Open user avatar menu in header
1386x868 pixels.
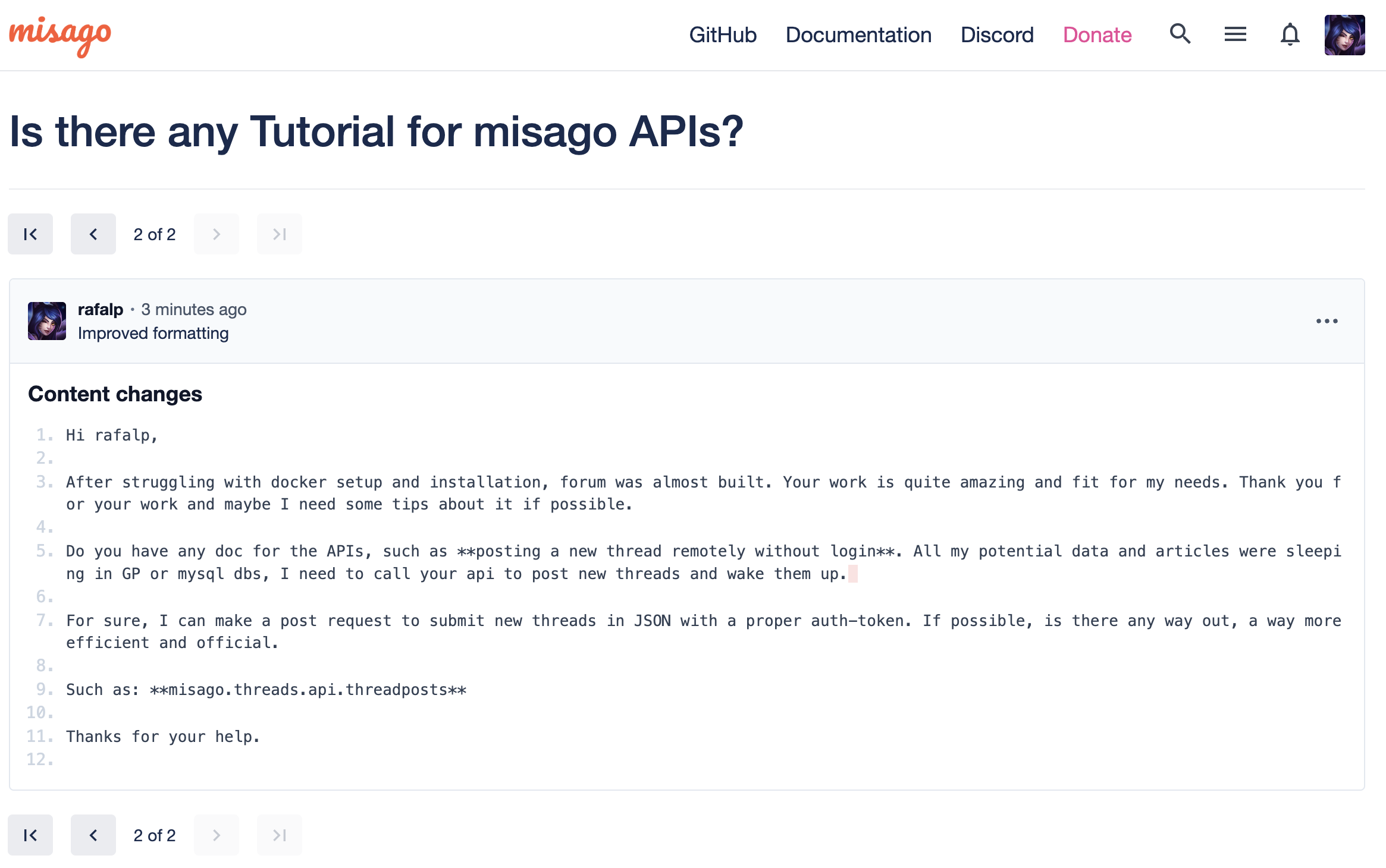[x=1344, y=35]
